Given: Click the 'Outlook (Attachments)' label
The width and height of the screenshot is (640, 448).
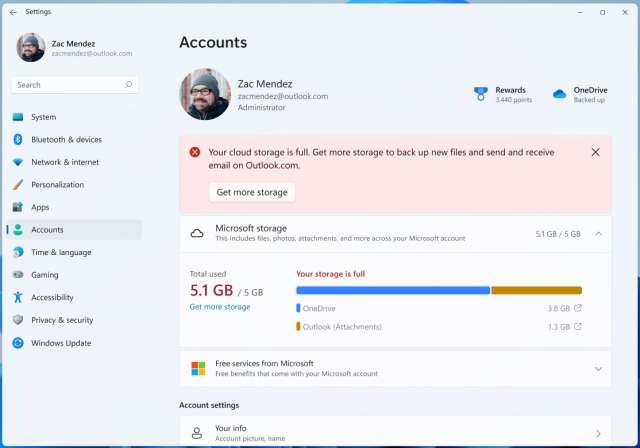Looking at the screenshot, I should (342, 327).
